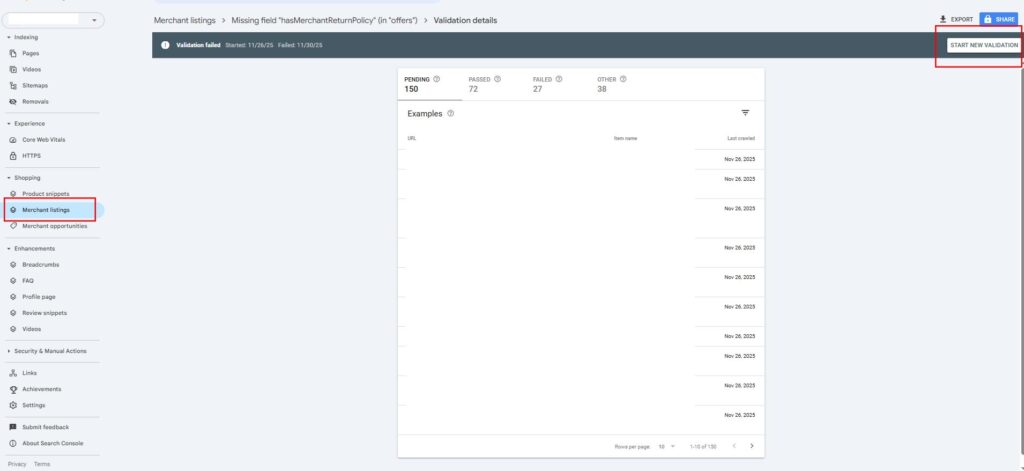The height and width of the screenshot is (471, 1024).
Task: Open the Videos indexing report
Action: [x=31, y=69]
